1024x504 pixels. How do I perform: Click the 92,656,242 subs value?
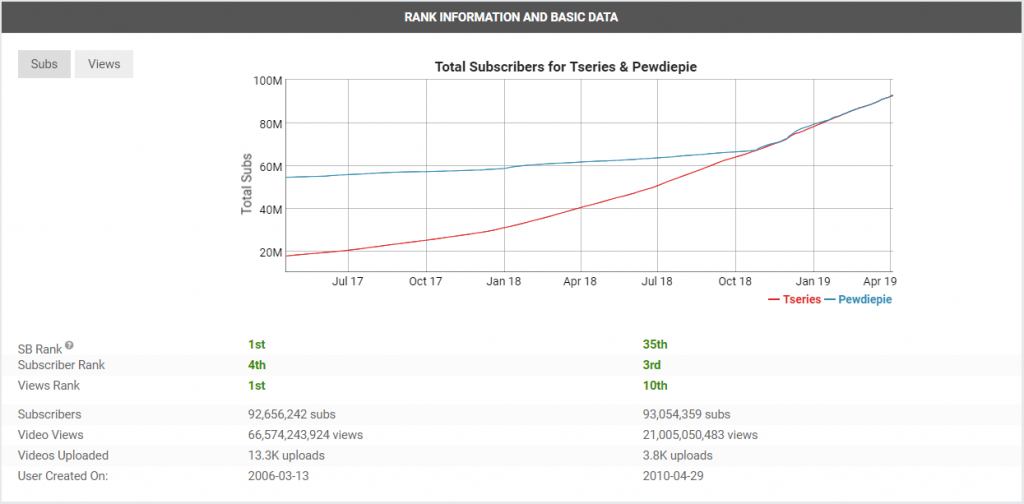(x=292, y=415)
